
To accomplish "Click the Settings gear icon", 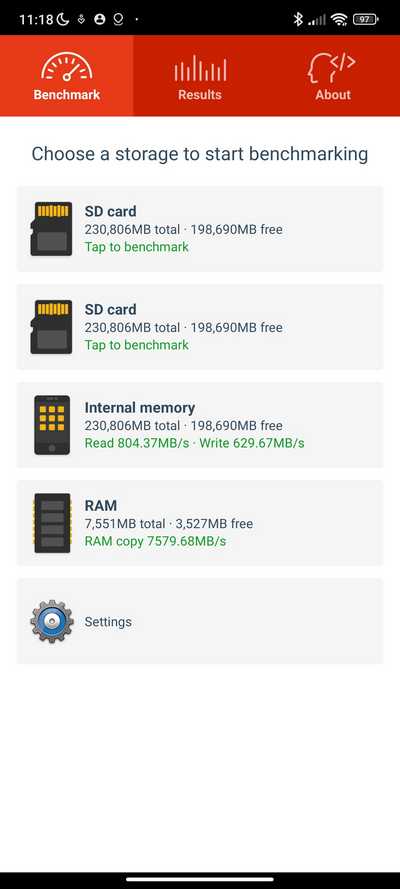I will (x=52, y=621).
